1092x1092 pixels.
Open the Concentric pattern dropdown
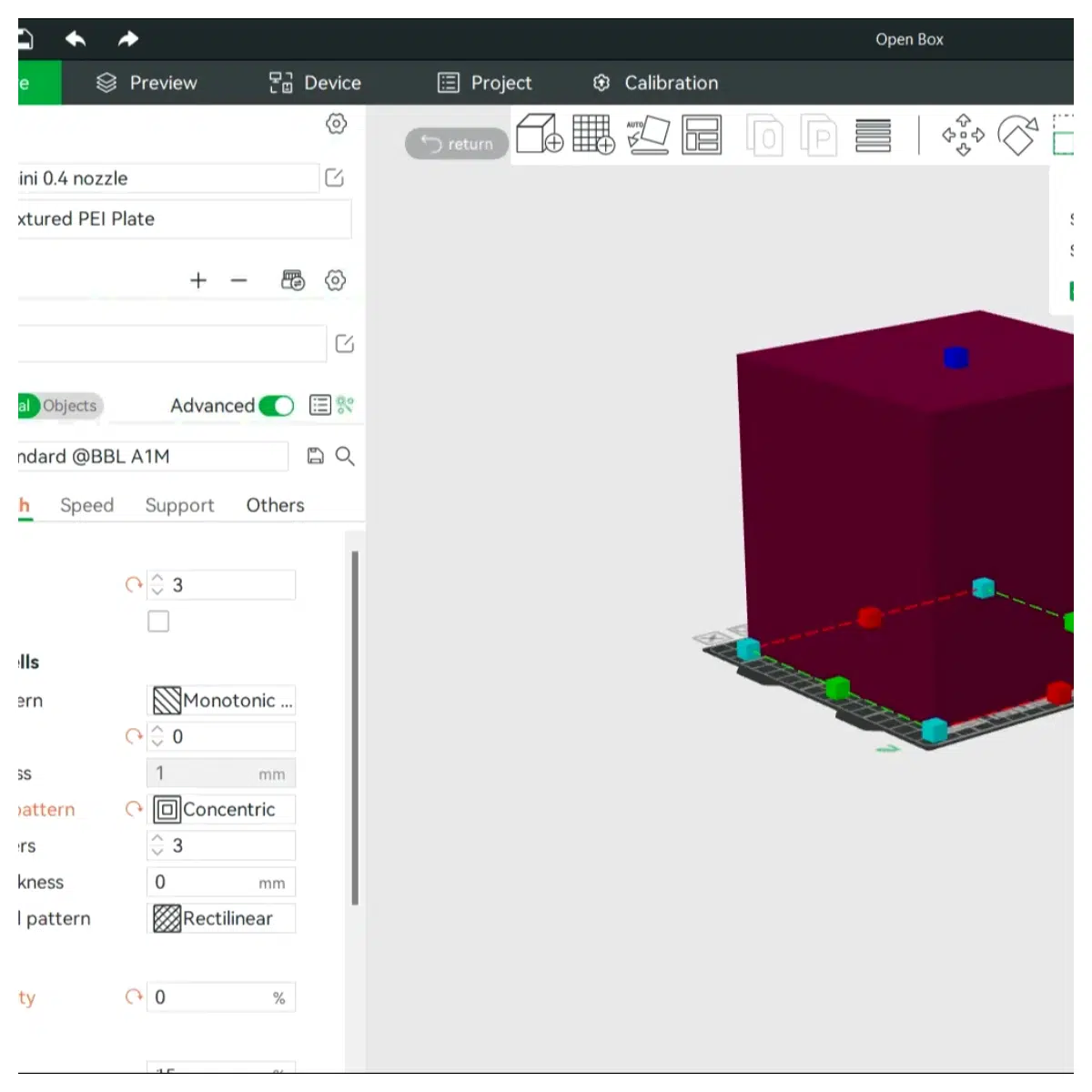point(221,809)
